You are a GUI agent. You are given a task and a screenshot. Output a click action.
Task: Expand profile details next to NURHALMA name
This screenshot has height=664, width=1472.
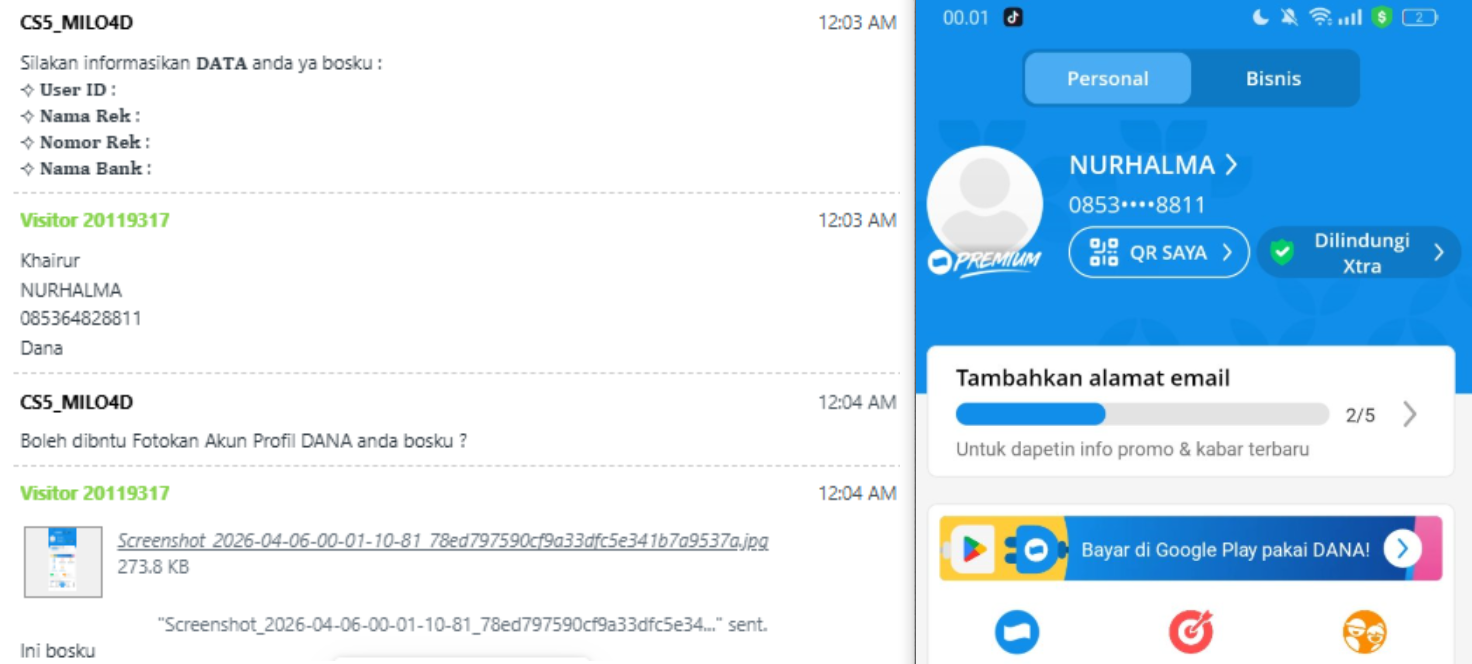pyautogui.click(x=1231, y=164)
